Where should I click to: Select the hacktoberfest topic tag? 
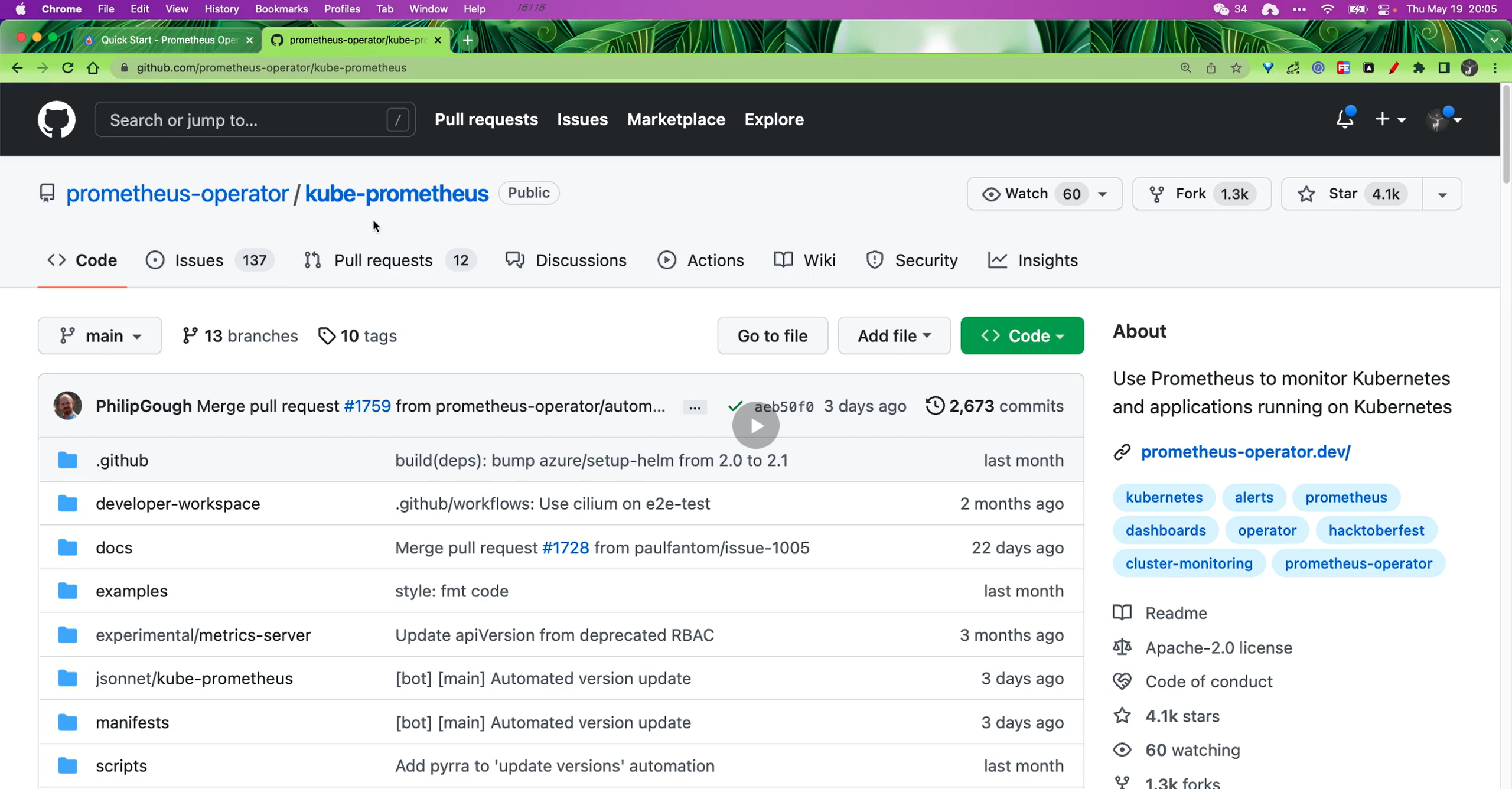(1376, 530)
